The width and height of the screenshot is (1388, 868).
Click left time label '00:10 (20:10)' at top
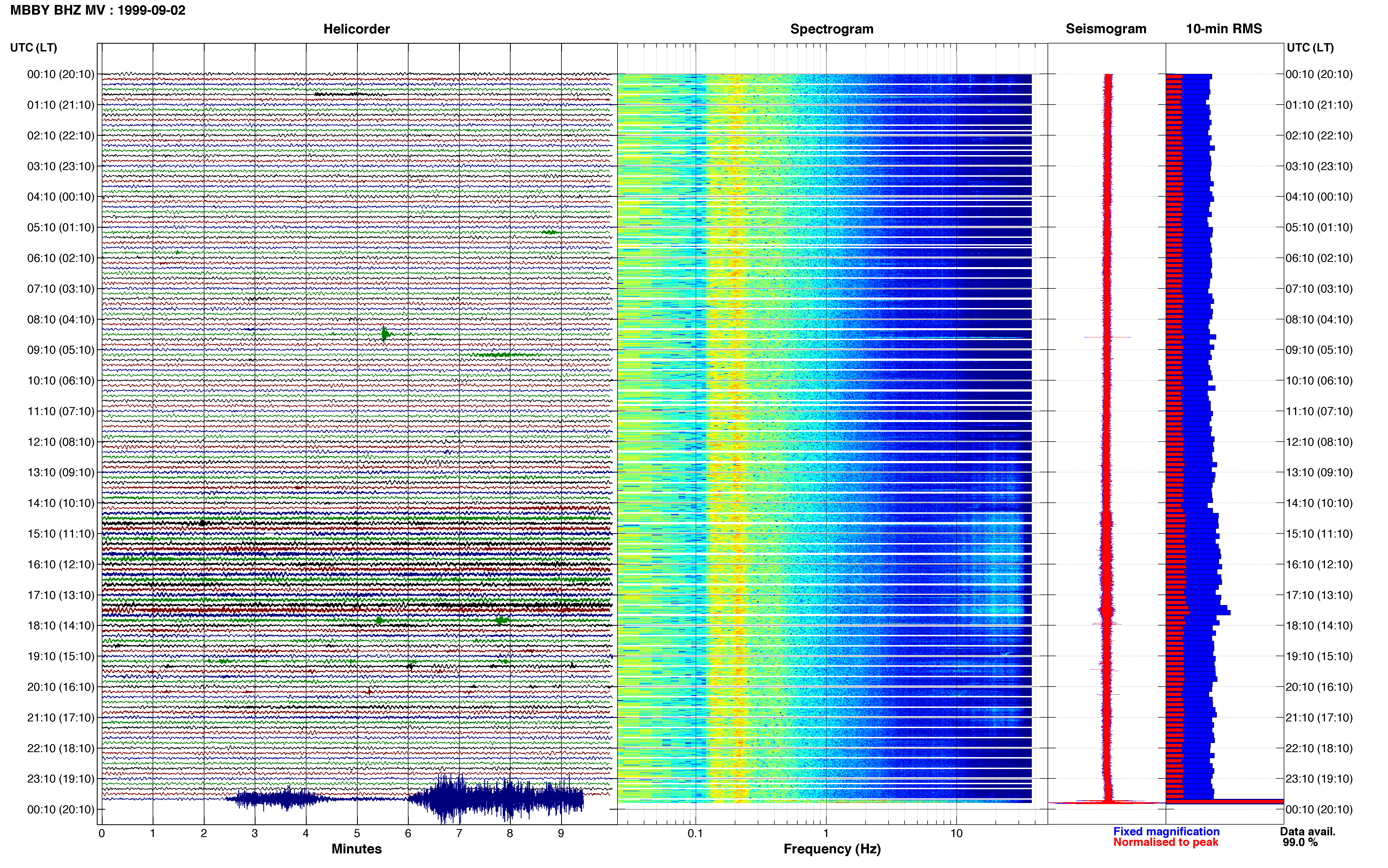tap(61, 74)
